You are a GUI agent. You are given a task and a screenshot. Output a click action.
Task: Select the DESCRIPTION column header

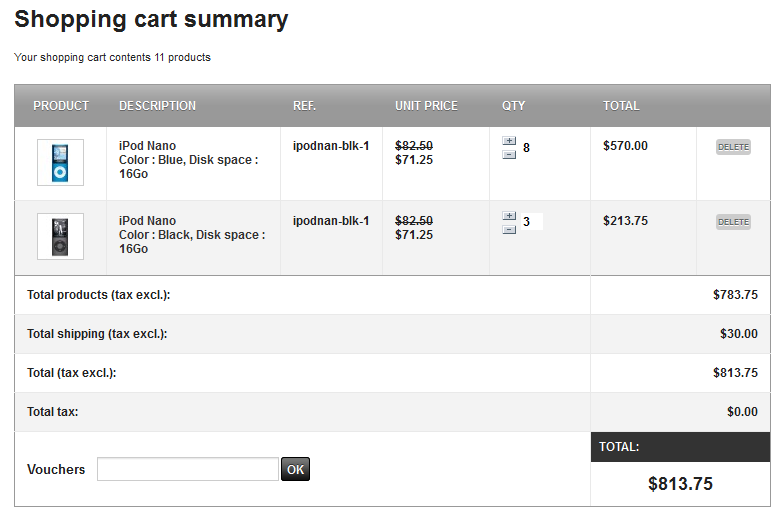point(157,106)
